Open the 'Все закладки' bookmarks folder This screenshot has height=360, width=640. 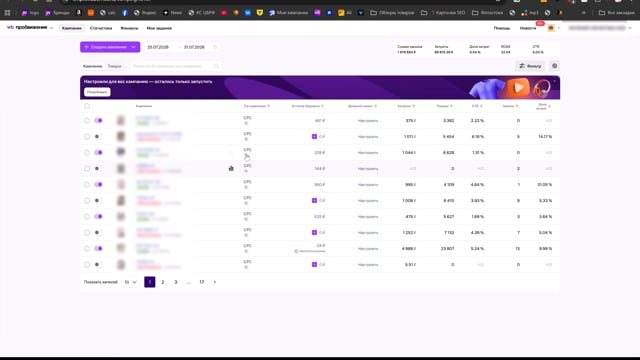616,13
